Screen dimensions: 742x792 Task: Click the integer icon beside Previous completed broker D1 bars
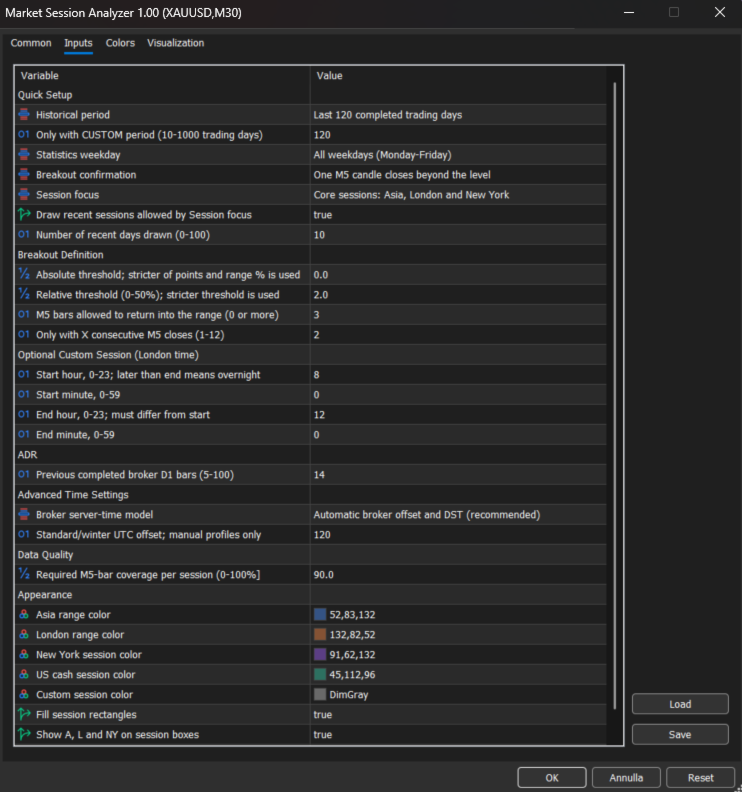24,475
